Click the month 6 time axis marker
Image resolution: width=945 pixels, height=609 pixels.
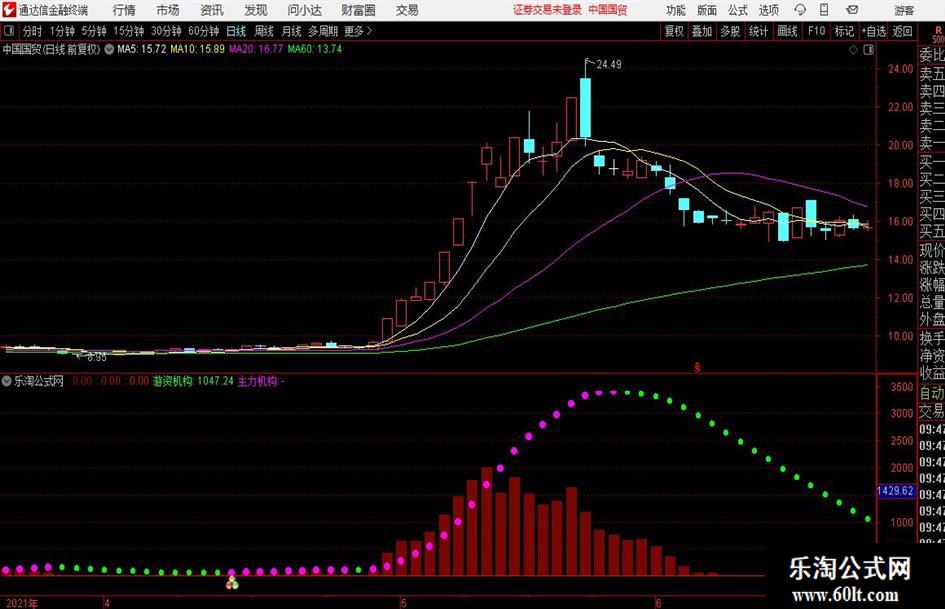point(658,603)
